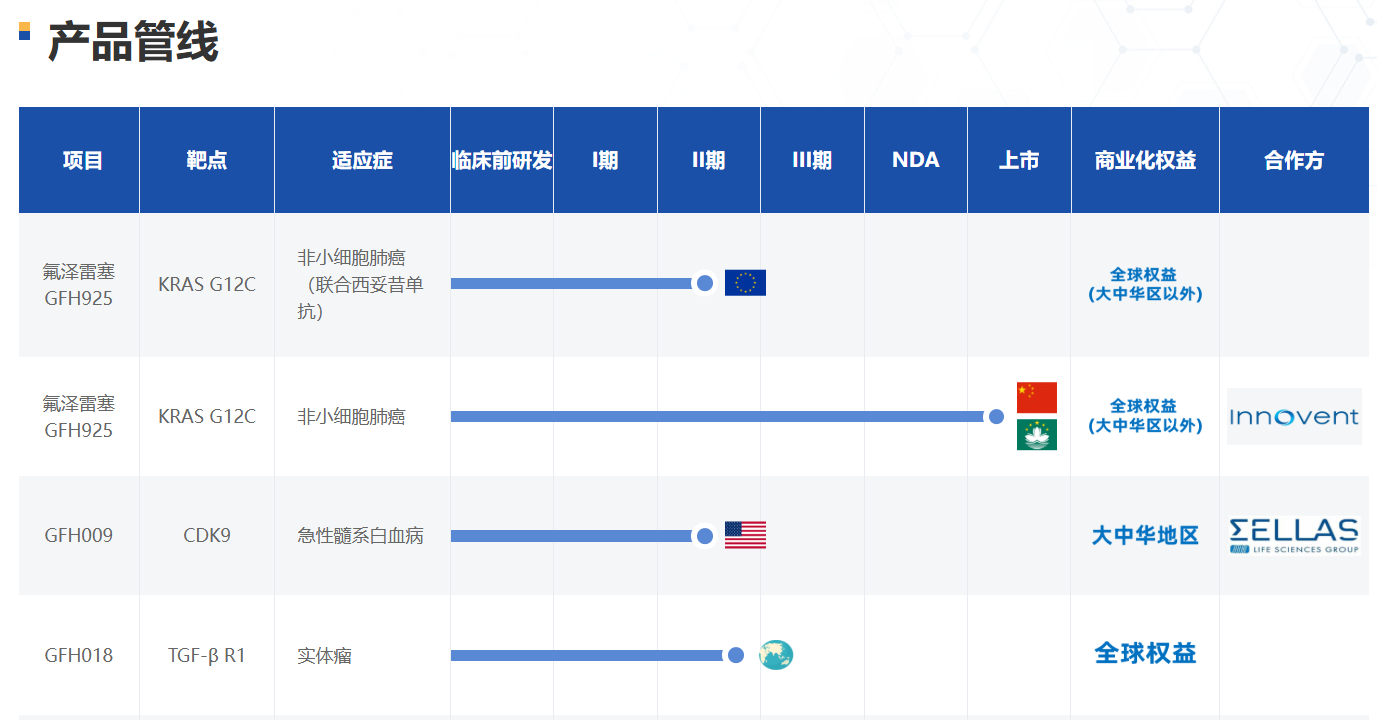
Task: Click 全球权益 in the GFH018 row
Action: [1145, 654]
